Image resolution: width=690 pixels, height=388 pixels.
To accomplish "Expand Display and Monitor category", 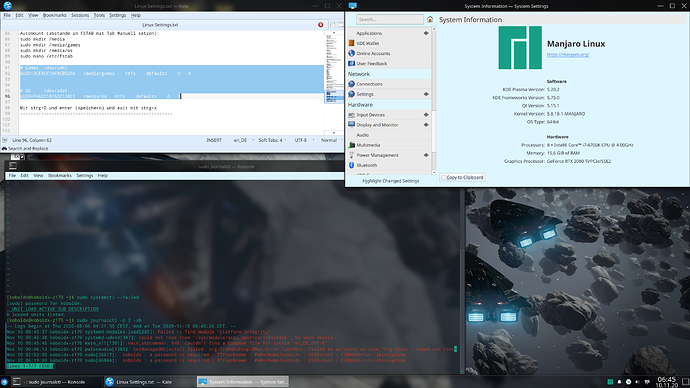I will (x=426, y=124).
